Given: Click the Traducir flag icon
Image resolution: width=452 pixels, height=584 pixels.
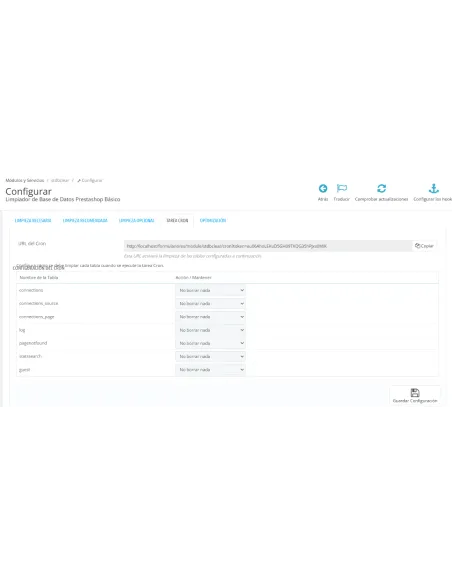Looking at the screenshot, I should pyautogui.click(x=342, y=188).
